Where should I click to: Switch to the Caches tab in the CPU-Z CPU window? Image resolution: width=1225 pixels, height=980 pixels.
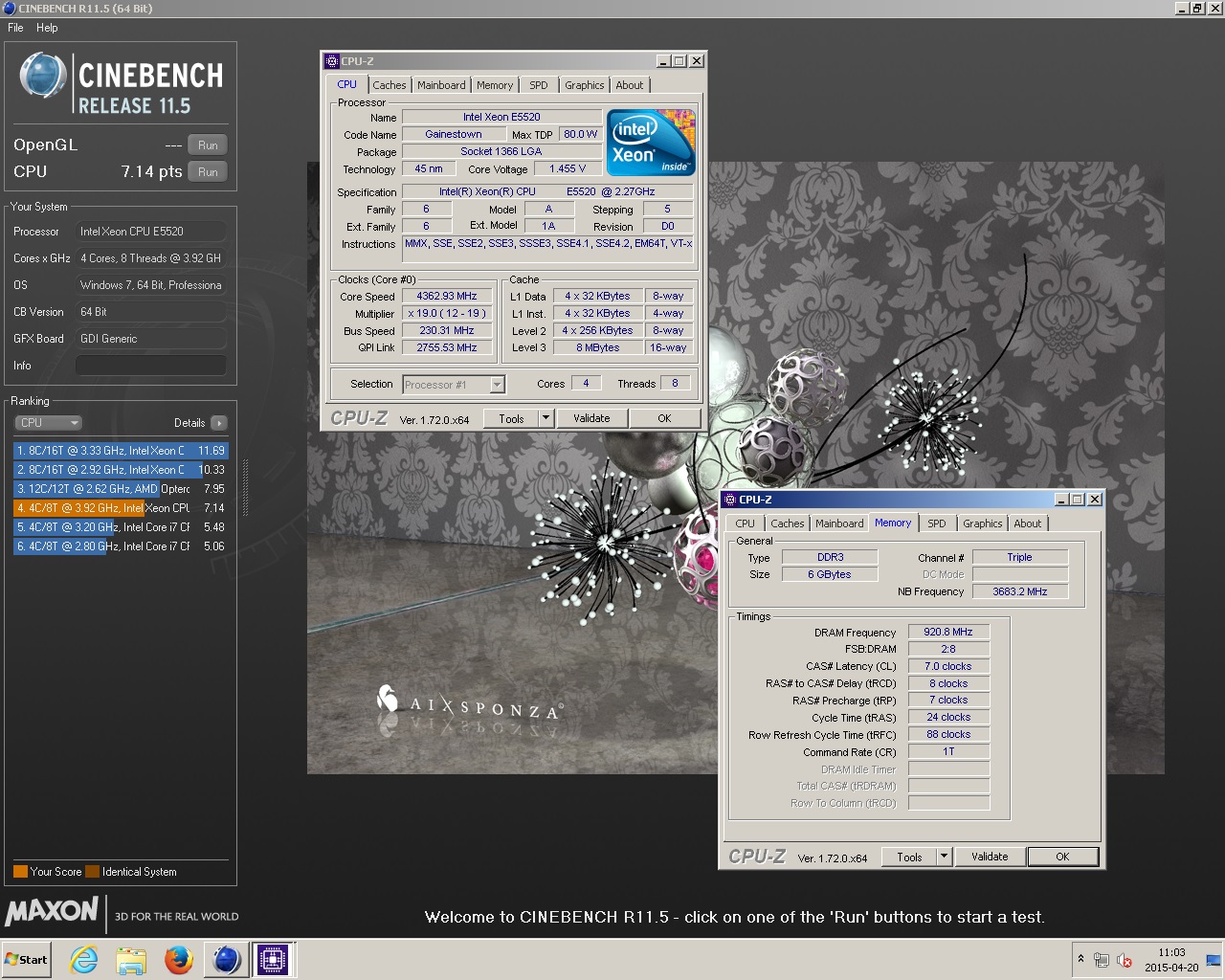(x=390, y=85)
